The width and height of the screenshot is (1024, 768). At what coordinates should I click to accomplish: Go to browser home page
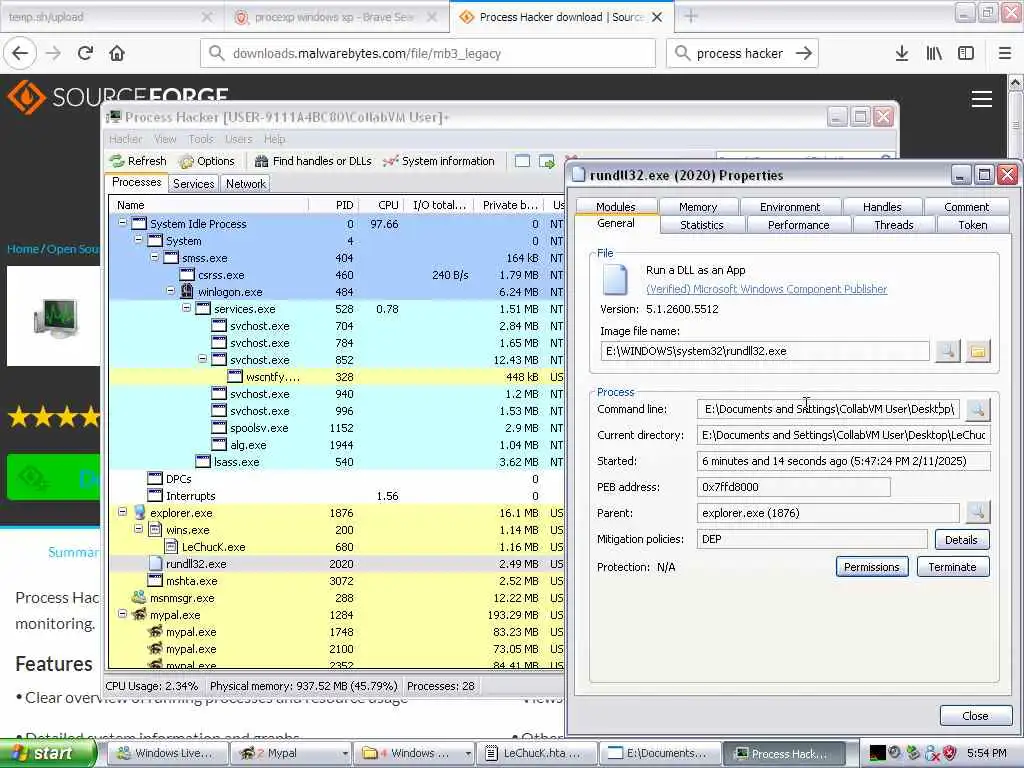[117, 53]
